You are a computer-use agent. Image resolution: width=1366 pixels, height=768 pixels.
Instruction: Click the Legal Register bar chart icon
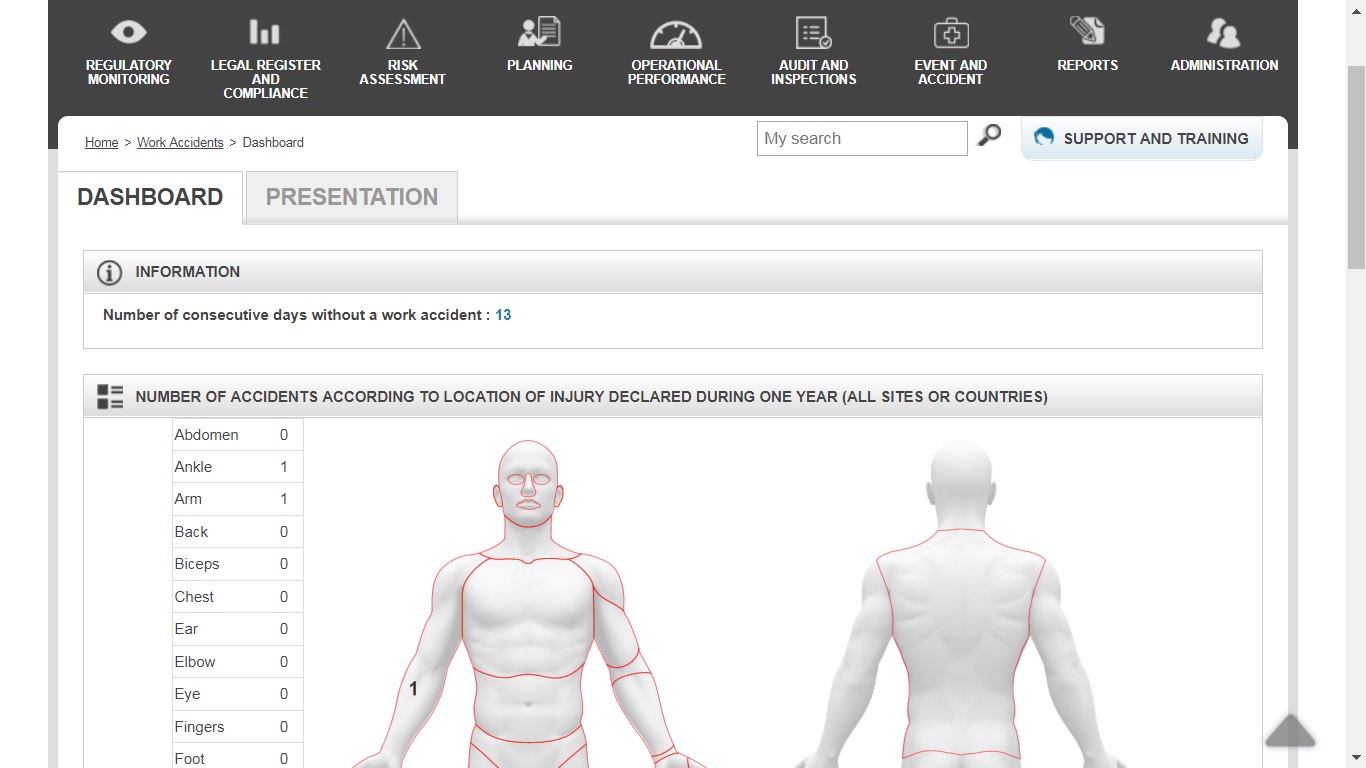(265, 32)
